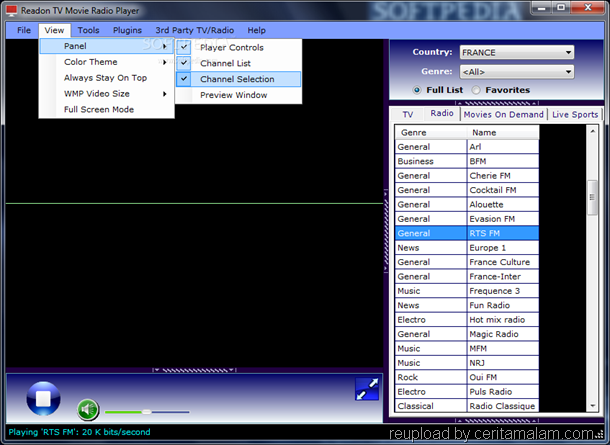Stop playback with the blue stop button
610x445 pixels.
(43, 398)
